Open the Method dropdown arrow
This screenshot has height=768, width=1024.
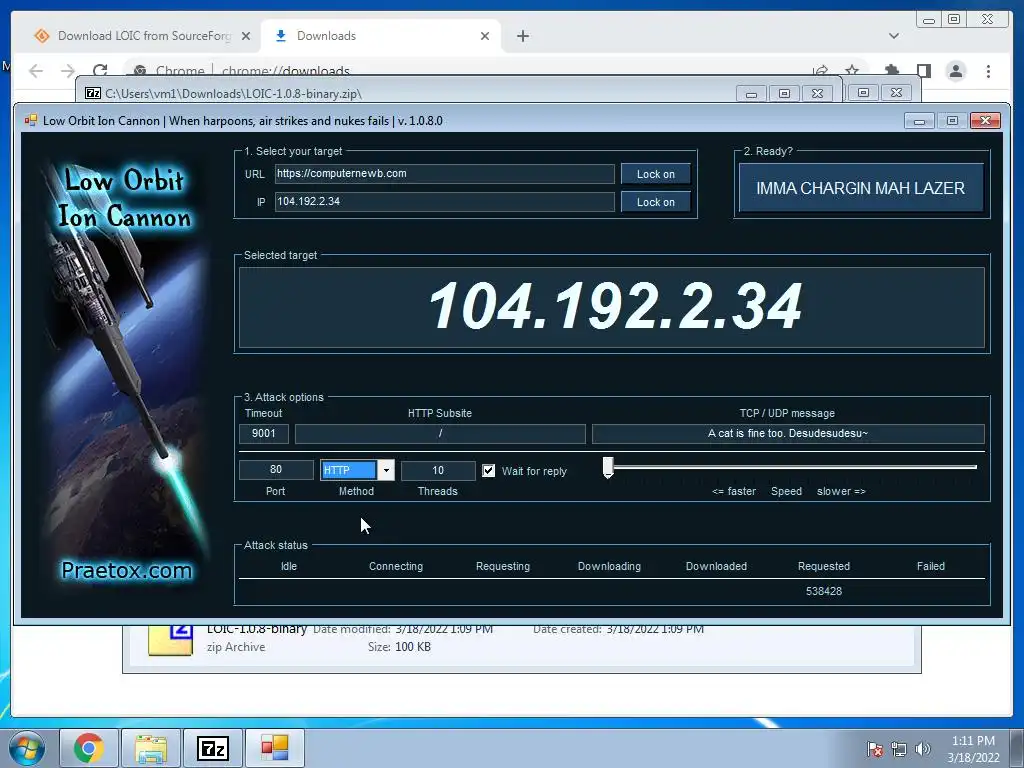[x=386, y=470]
